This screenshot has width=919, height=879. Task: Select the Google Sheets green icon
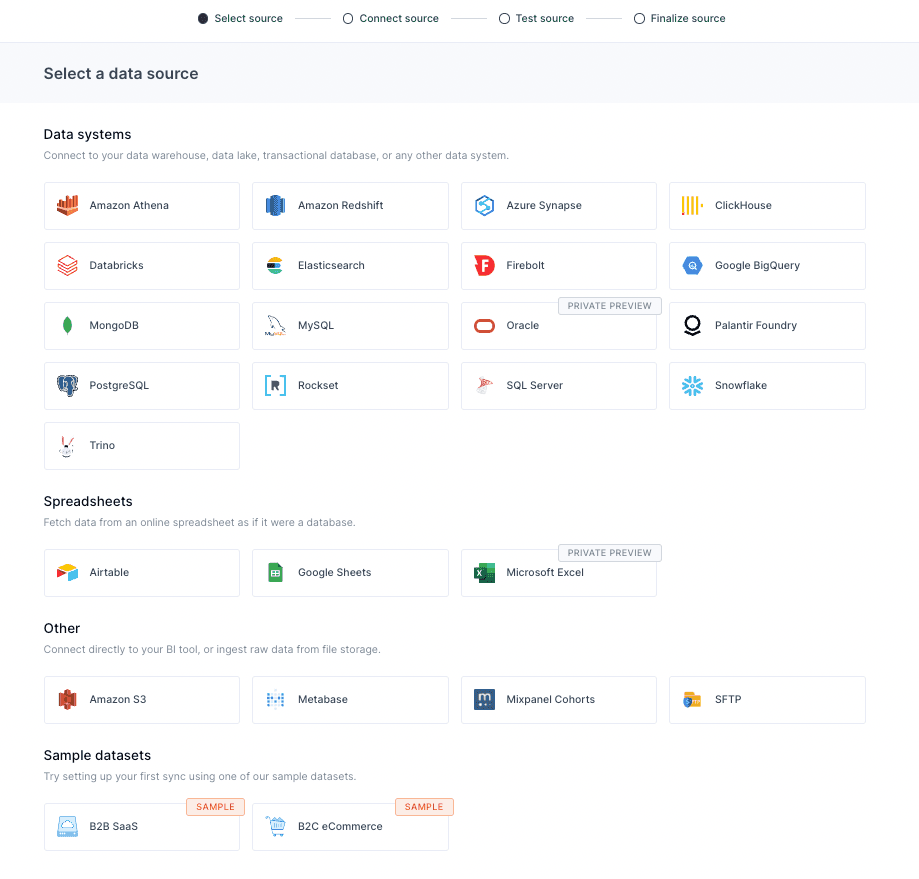point(275,573)
